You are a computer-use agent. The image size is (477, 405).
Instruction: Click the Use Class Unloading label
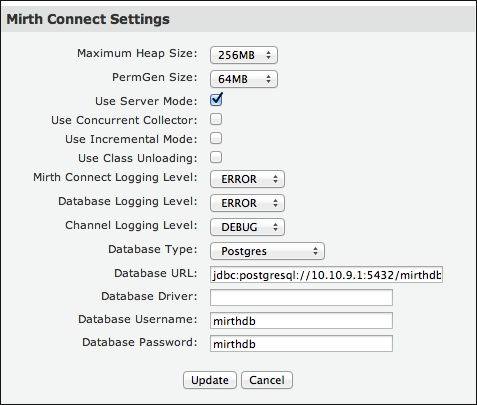pos(138,158)
